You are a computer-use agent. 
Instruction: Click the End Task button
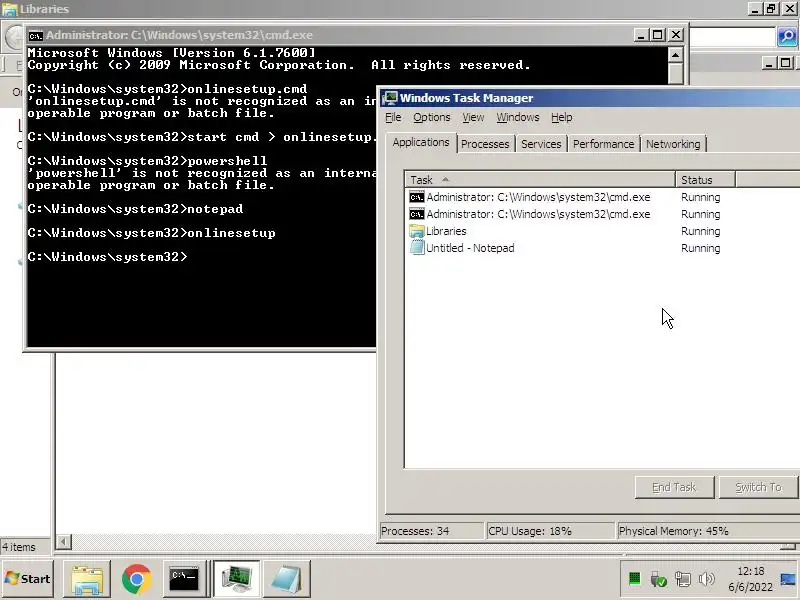point(674,487)
